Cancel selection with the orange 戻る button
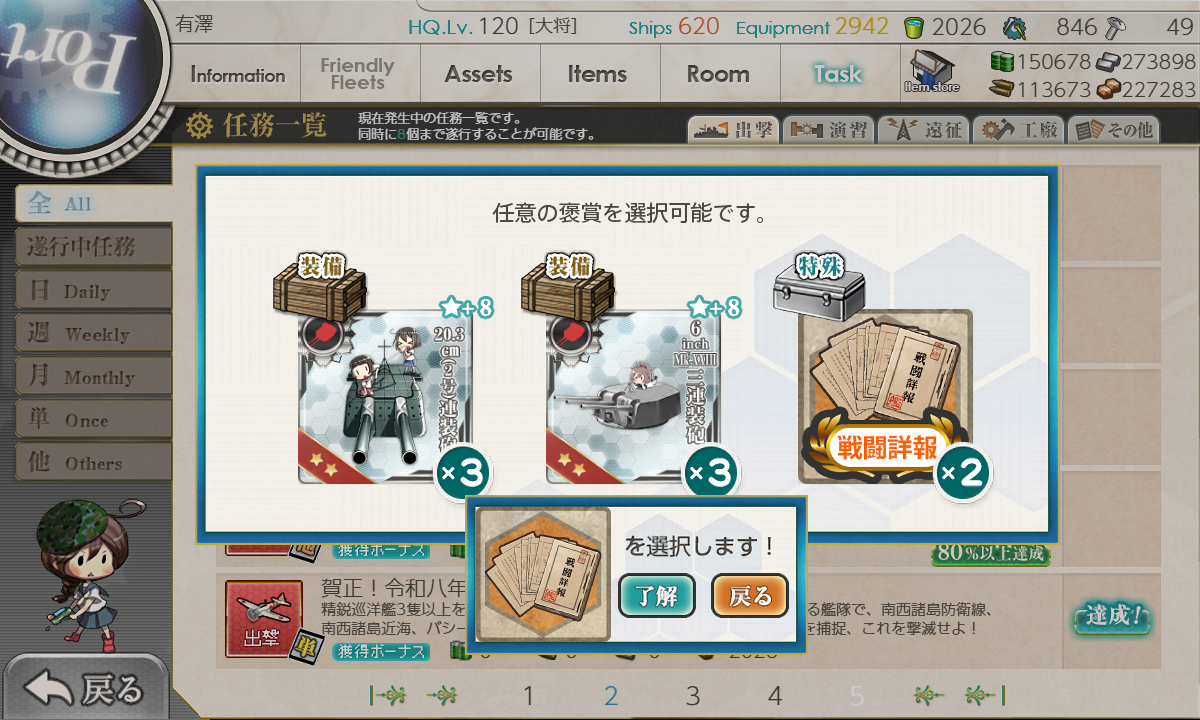Image resolution: width=1200 pixels, height=720 pixels. (x=750, y=597)
